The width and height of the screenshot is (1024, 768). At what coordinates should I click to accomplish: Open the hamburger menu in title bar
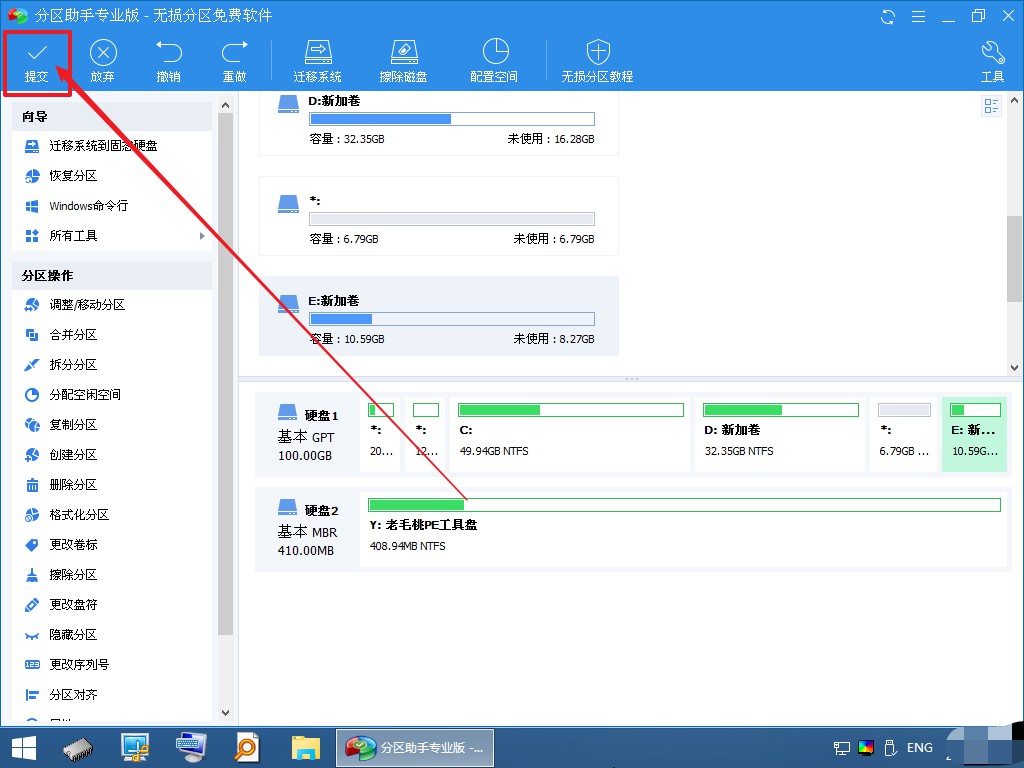(x=918, y=16)
